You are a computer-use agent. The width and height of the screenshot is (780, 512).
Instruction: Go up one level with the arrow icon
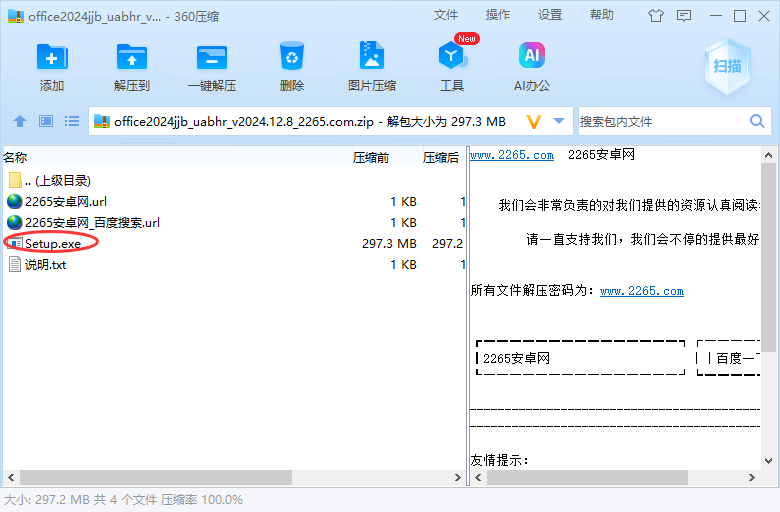(x=20, y=121)
